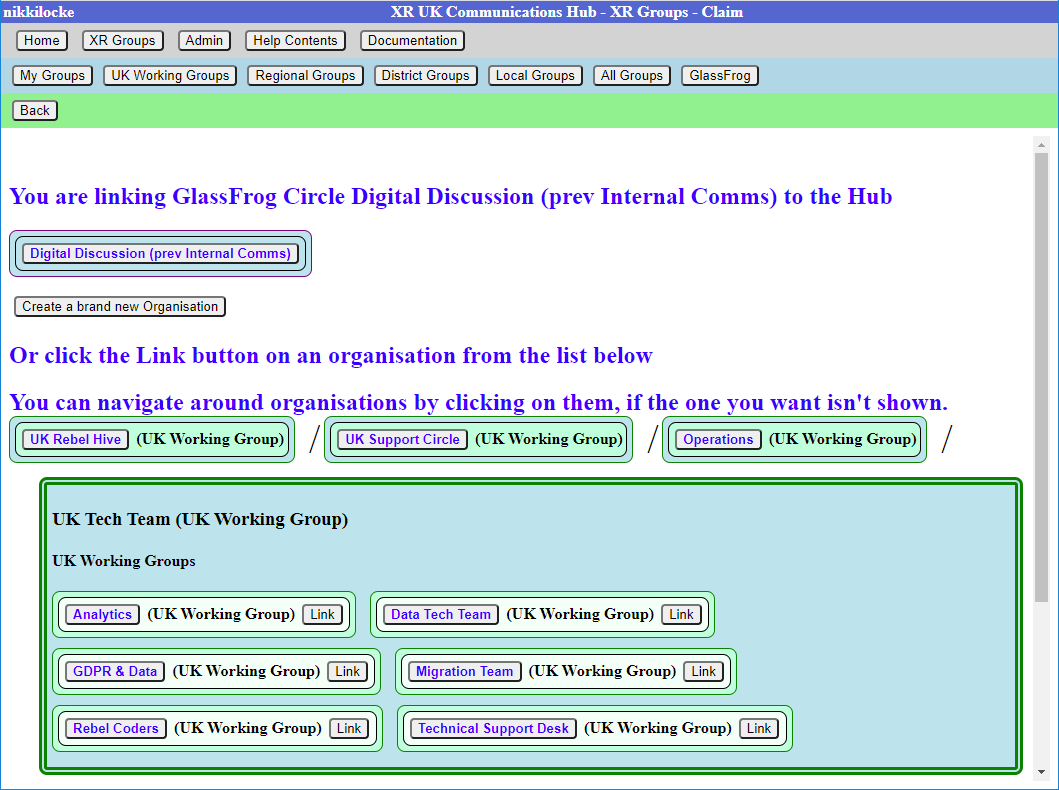Show Regional Groups
Image resolution: width=1059 pixels, height=790 pixels.
coord(305,76)
